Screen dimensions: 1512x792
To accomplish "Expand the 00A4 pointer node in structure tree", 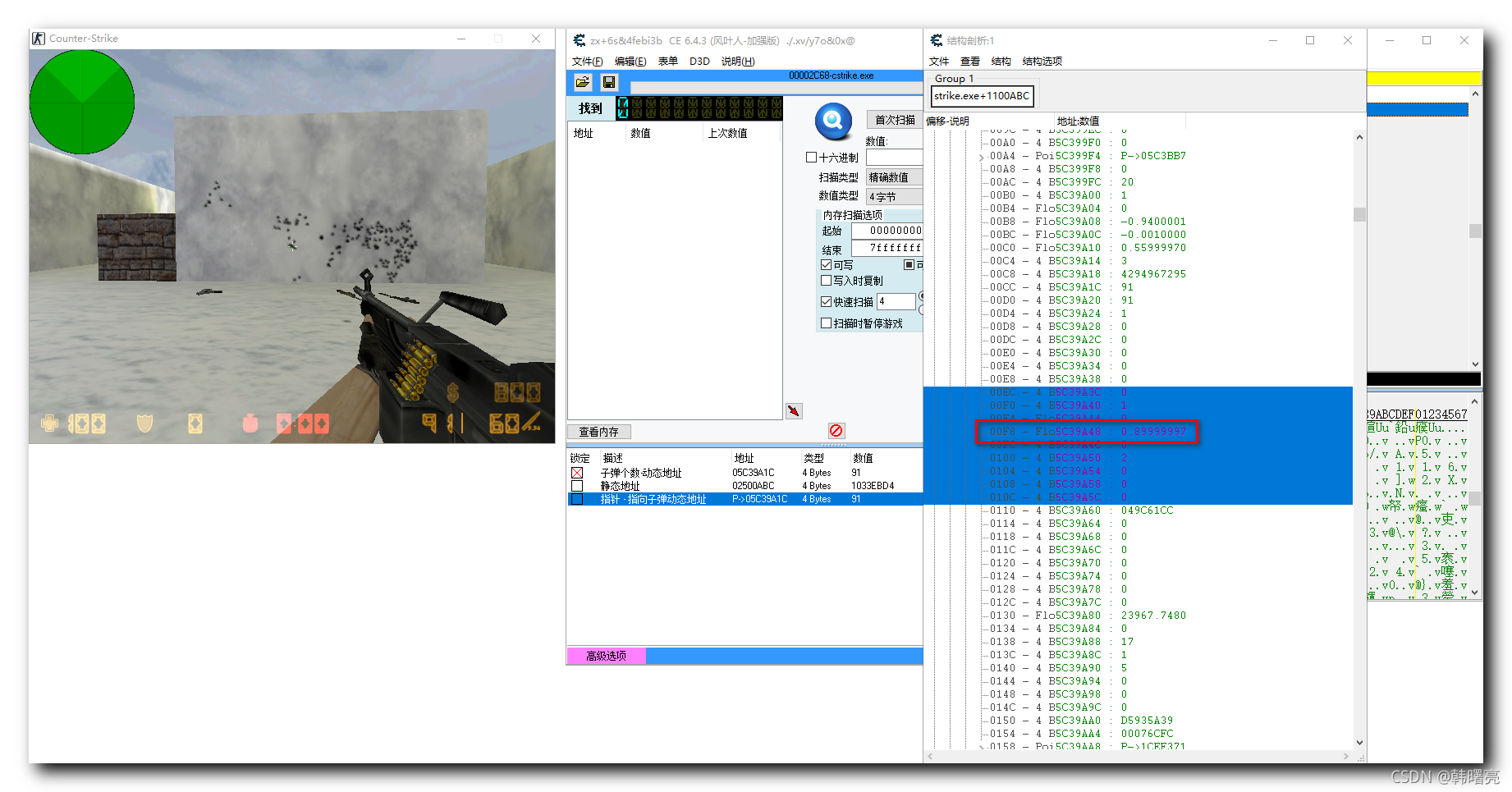I will pyautogui.click(x=982, y=157).
